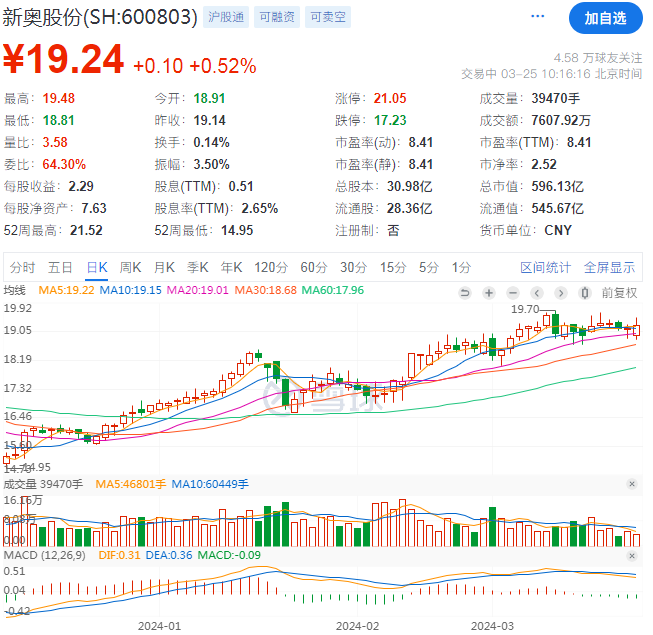Viewport: 653px width, 635px height.
Task: Click the 52周最高 value 21.52
Action: [x=86, y=230]
